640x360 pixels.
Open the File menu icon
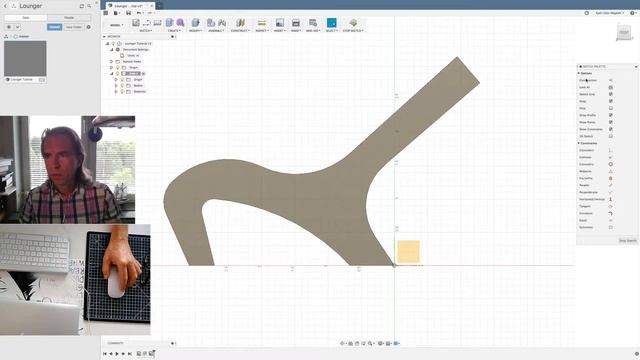116,13
